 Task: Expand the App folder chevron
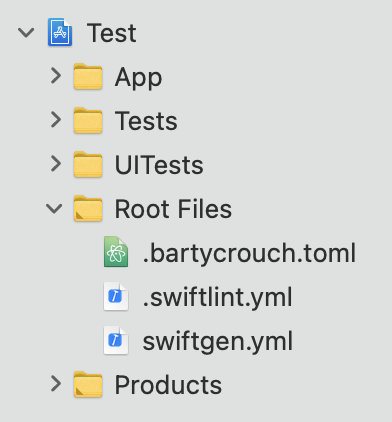coord(56,76)
